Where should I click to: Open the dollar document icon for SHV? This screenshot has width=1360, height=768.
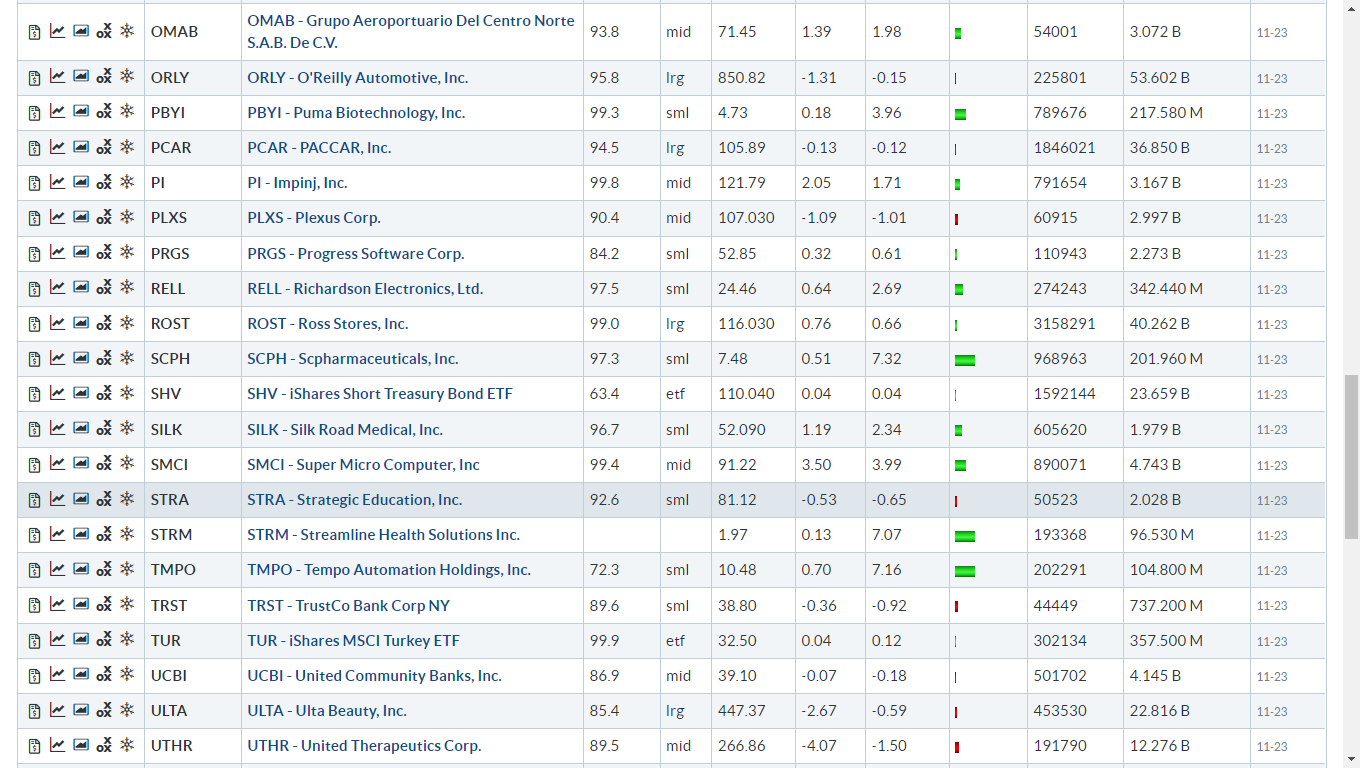tap(34, 394)
